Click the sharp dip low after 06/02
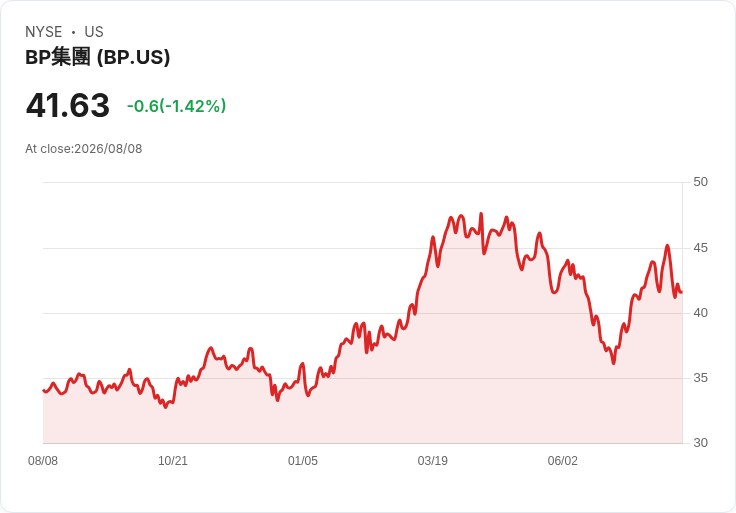 613,363
